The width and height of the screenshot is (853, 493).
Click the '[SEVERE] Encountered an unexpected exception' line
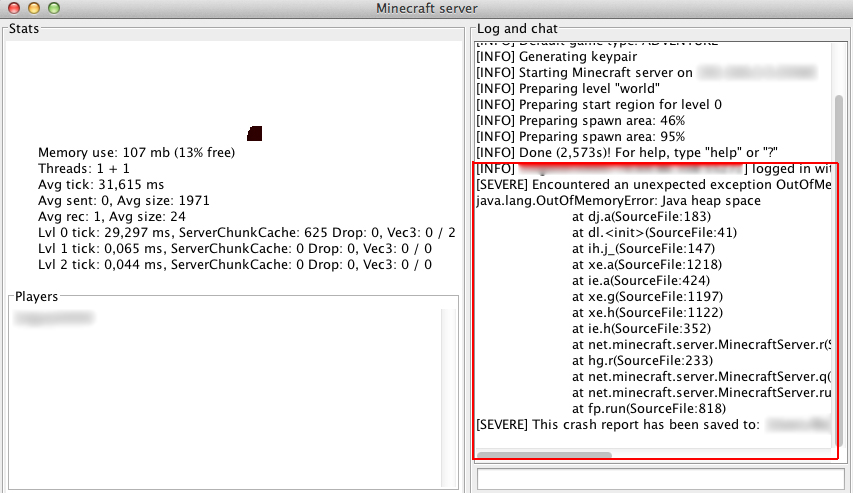coord(653,184)
